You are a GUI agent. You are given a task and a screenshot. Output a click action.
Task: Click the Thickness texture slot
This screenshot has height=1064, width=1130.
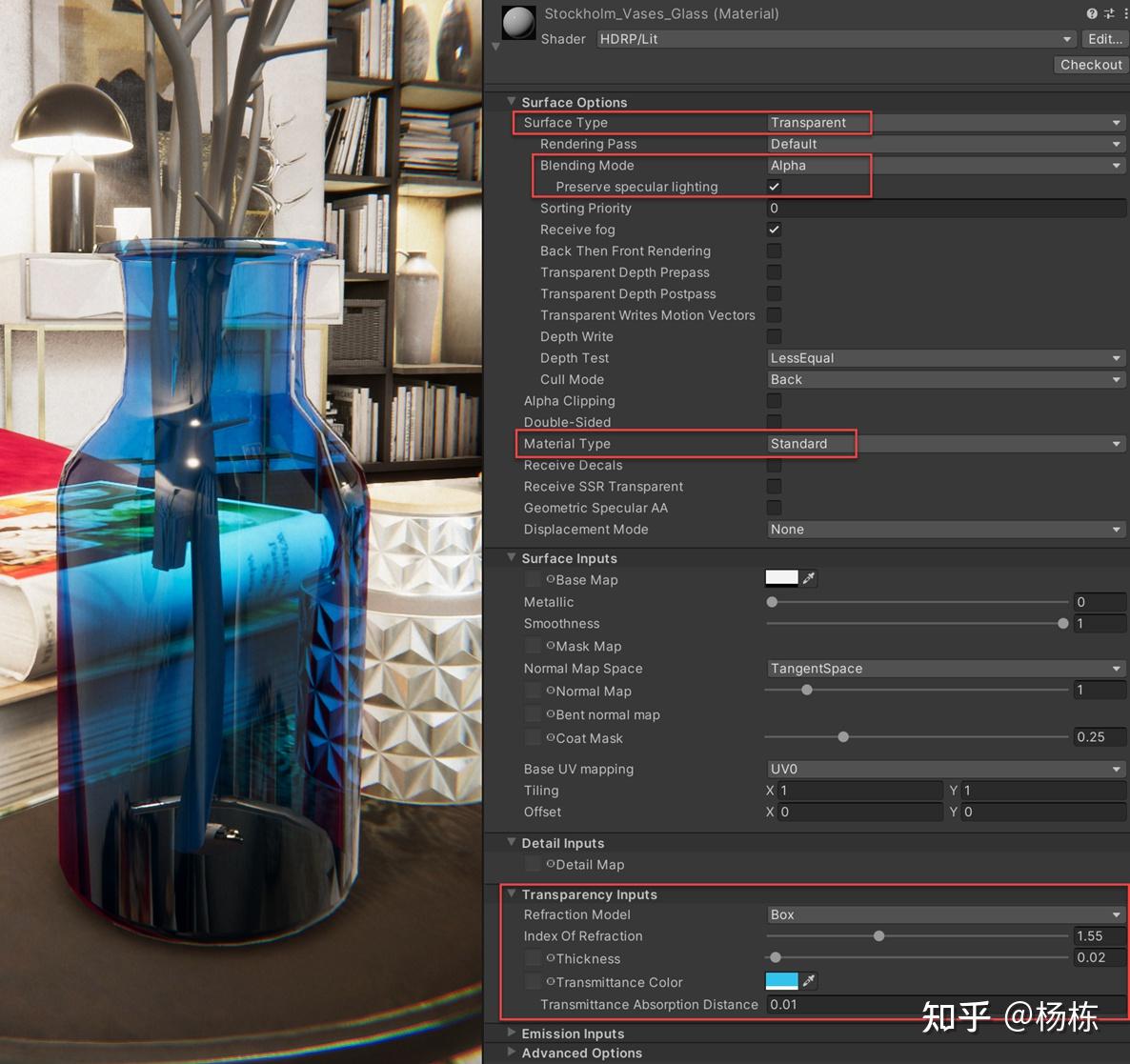coord(533,958)
